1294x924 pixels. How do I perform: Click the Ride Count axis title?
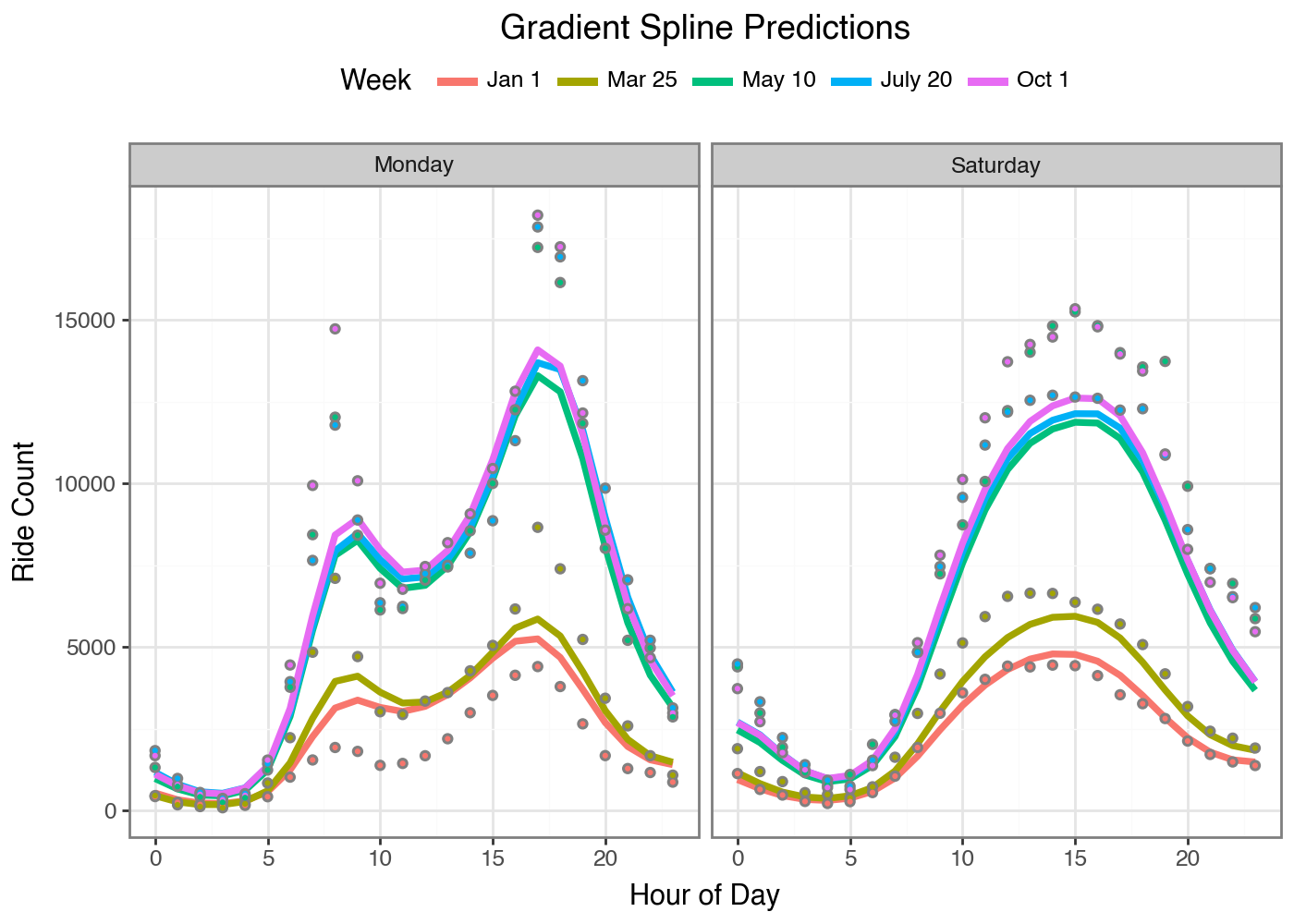24,511
